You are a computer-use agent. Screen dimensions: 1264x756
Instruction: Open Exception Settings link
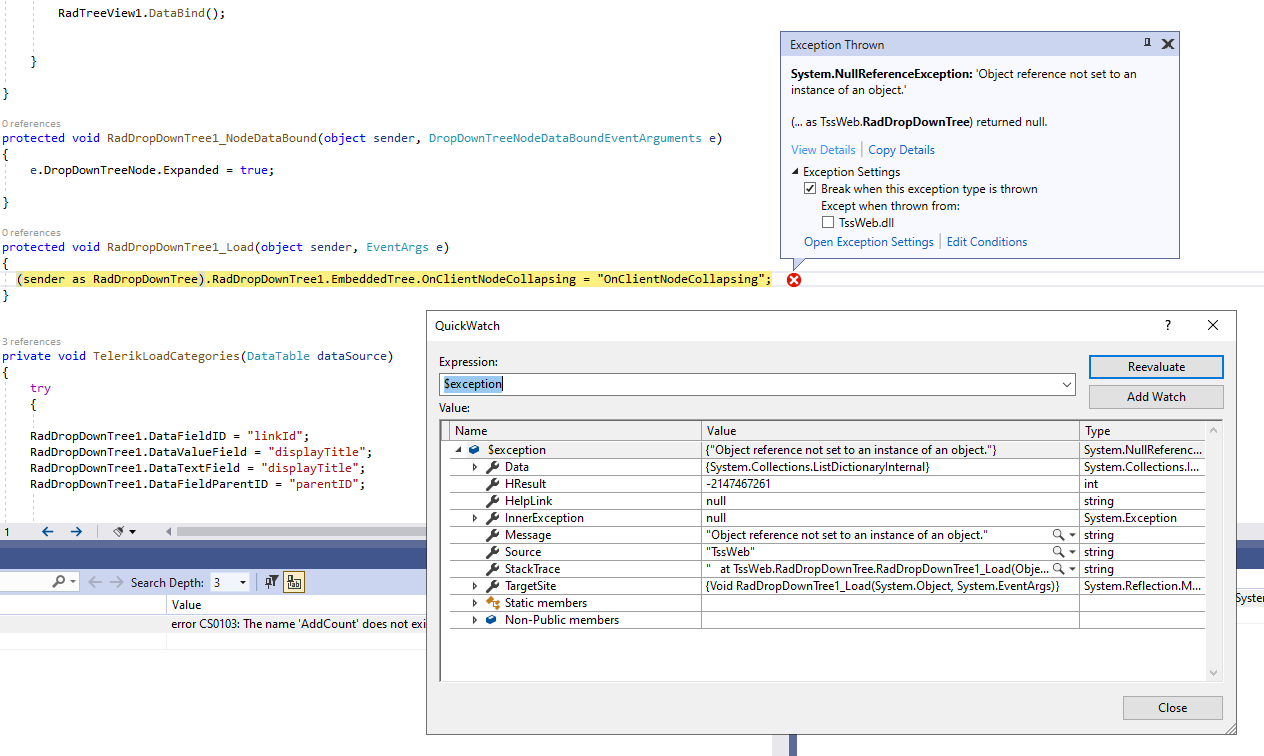(x=868, y=242)
